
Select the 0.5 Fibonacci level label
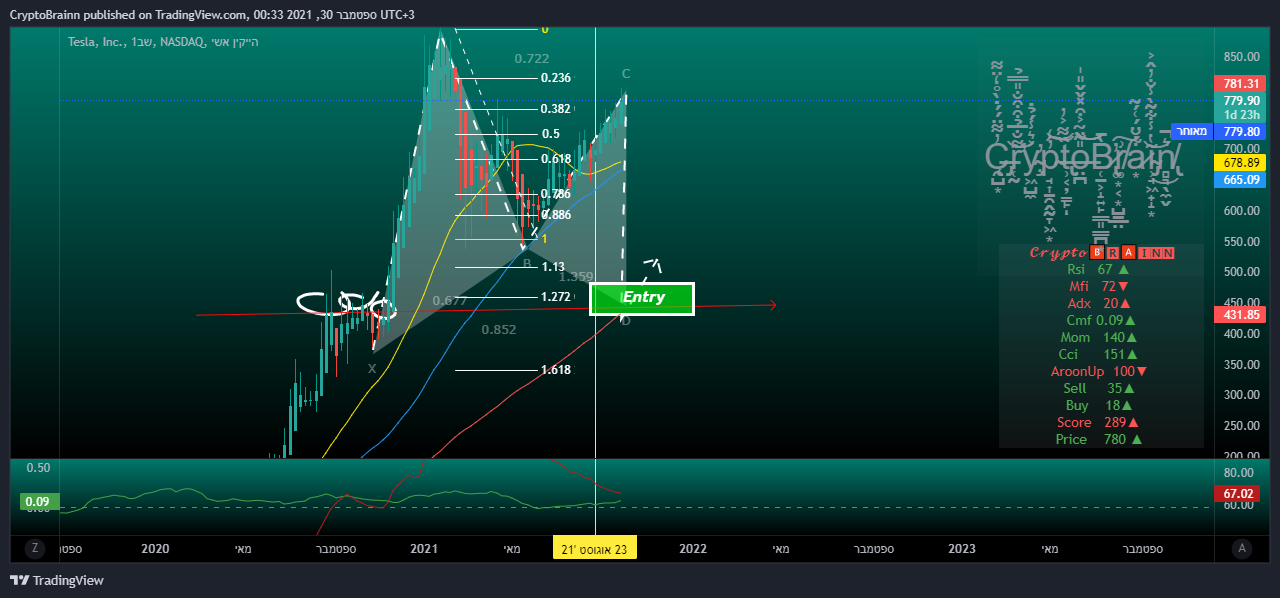551,134
